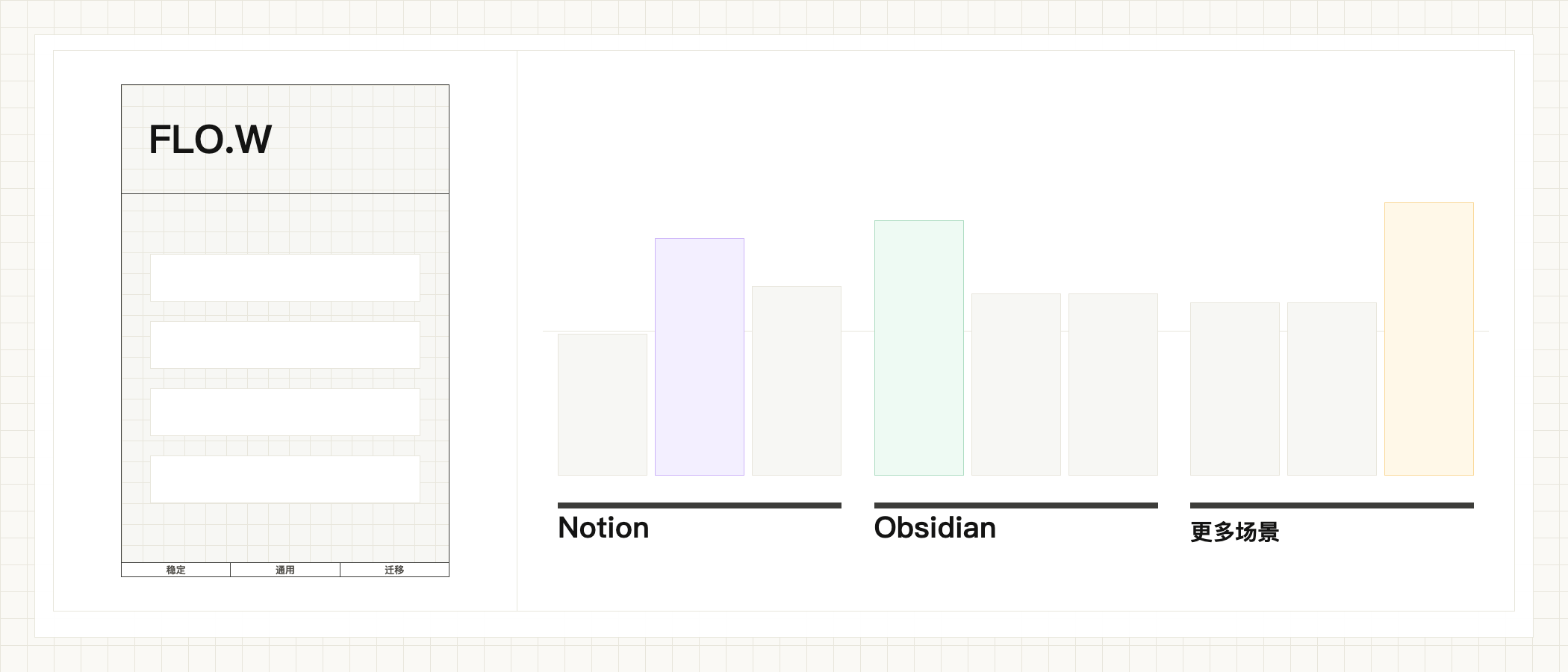Click the gray bar right of green bar
Screen dimensions: 1568x672
[1016, 385]
